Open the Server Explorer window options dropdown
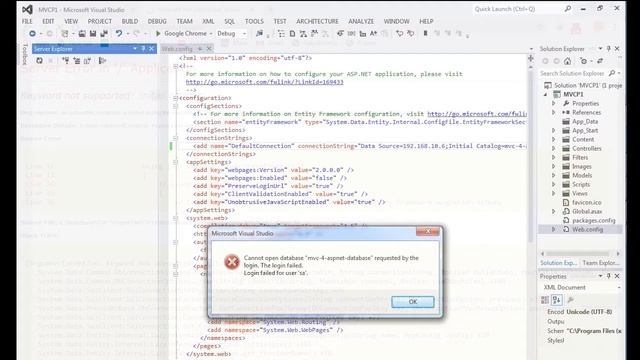Screen dimensions: 640x360 click(x=135, y=49)
